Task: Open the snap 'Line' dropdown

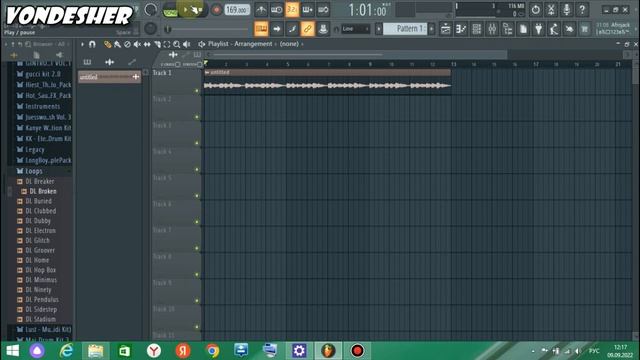Action: pos(355,29)
